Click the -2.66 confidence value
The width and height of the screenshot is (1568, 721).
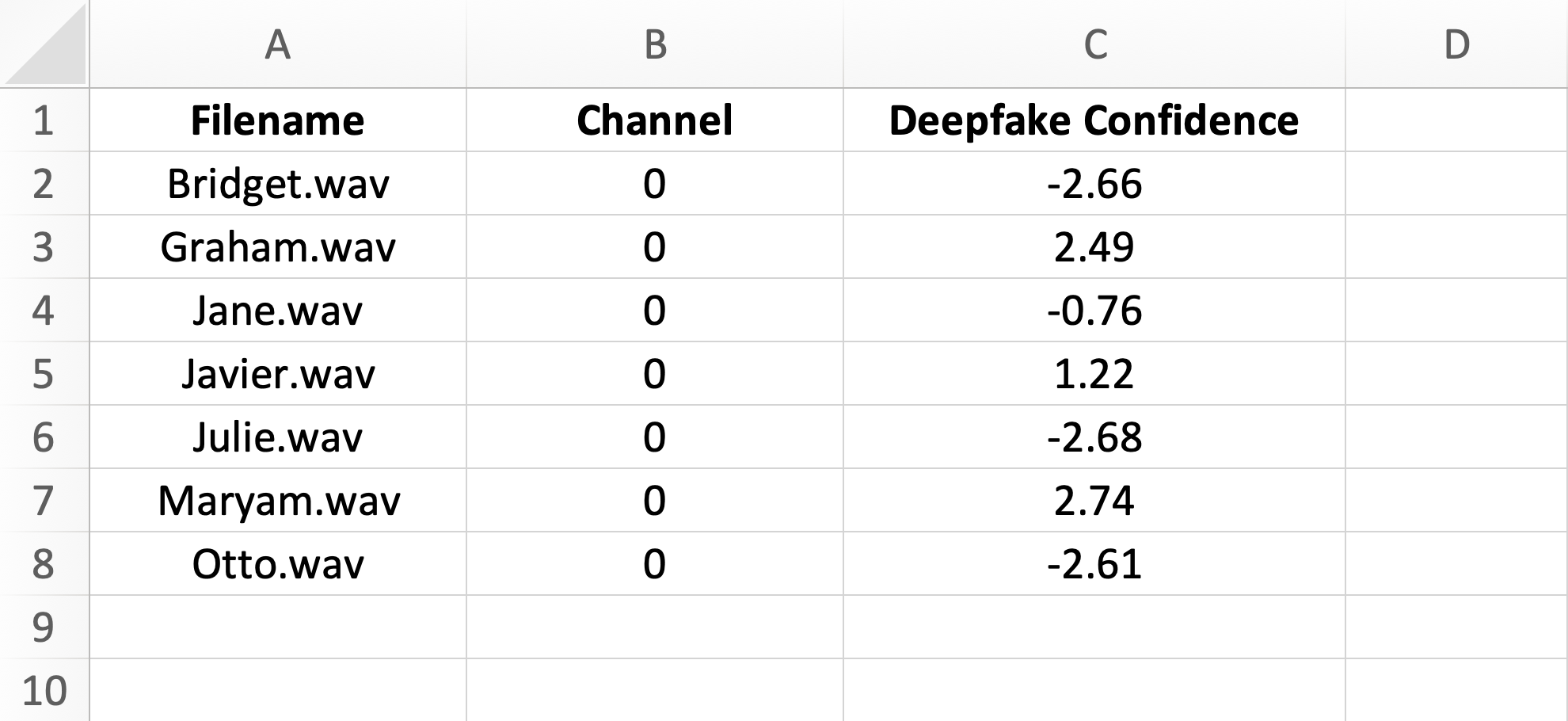[x=1094, y=183]
